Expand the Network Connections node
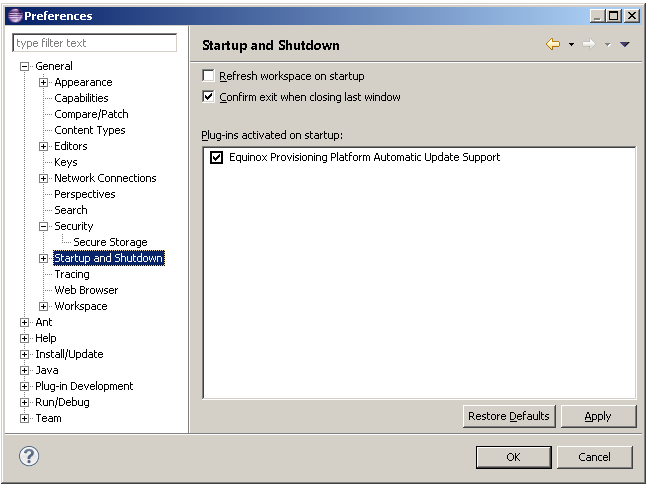Viewport: 647px width, 485px height. tap(43, 178)
